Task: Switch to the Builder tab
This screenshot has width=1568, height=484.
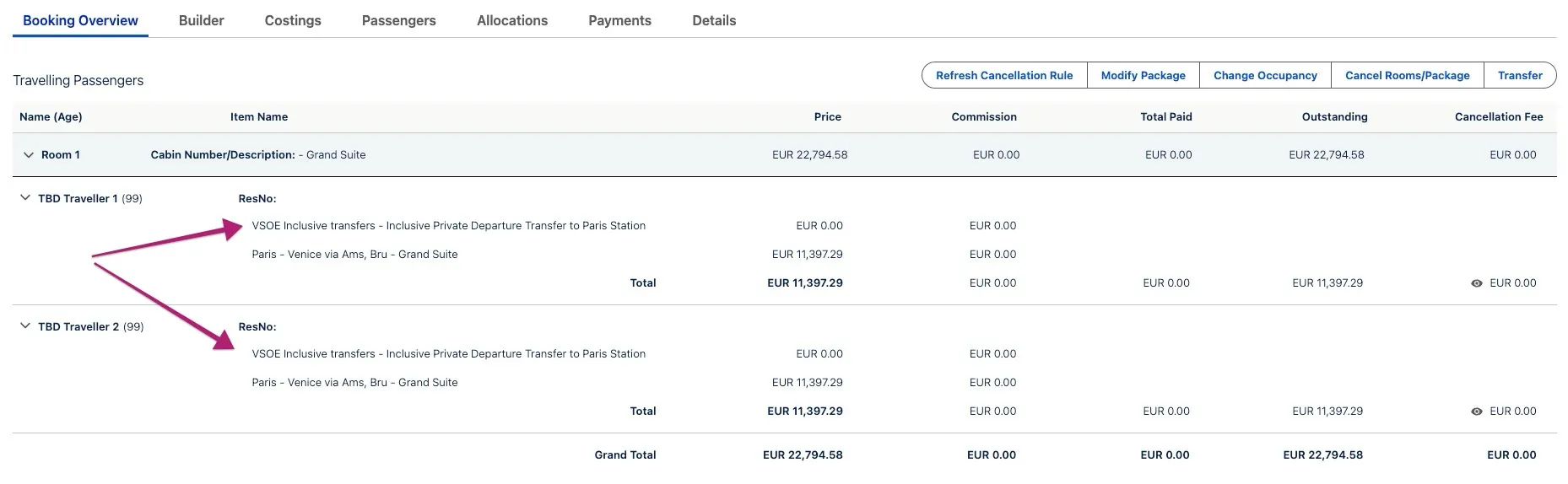Action: tap(201, 20)
